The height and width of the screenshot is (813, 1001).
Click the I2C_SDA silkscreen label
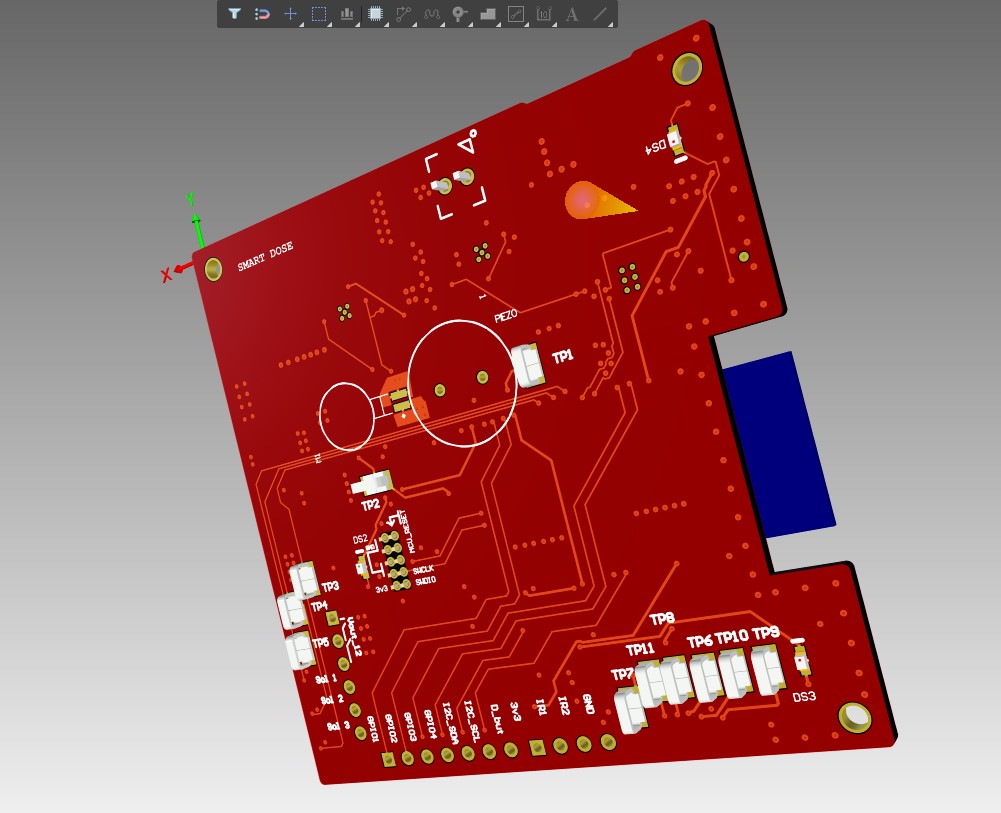[450, 723]
